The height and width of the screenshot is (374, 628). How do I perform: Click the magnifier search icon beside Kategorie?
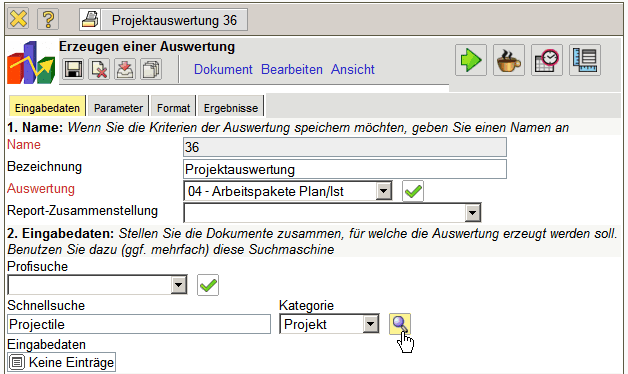[400, 324]
